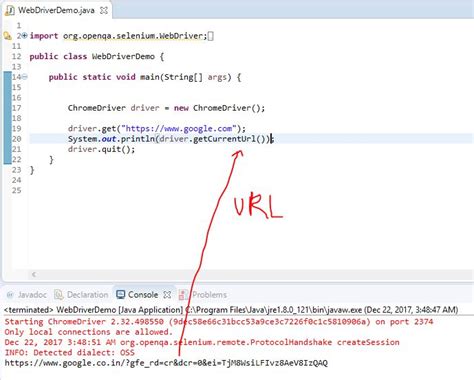Click the warning marker beside line 2
This screenshot has height=380, width=474.
click(7, 36)
